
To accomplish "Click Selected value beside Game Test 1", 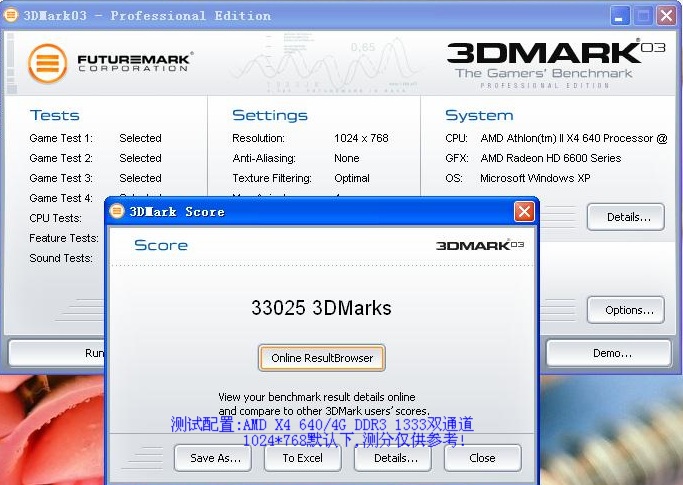I will pyautogui.click(x=140, y=138).
